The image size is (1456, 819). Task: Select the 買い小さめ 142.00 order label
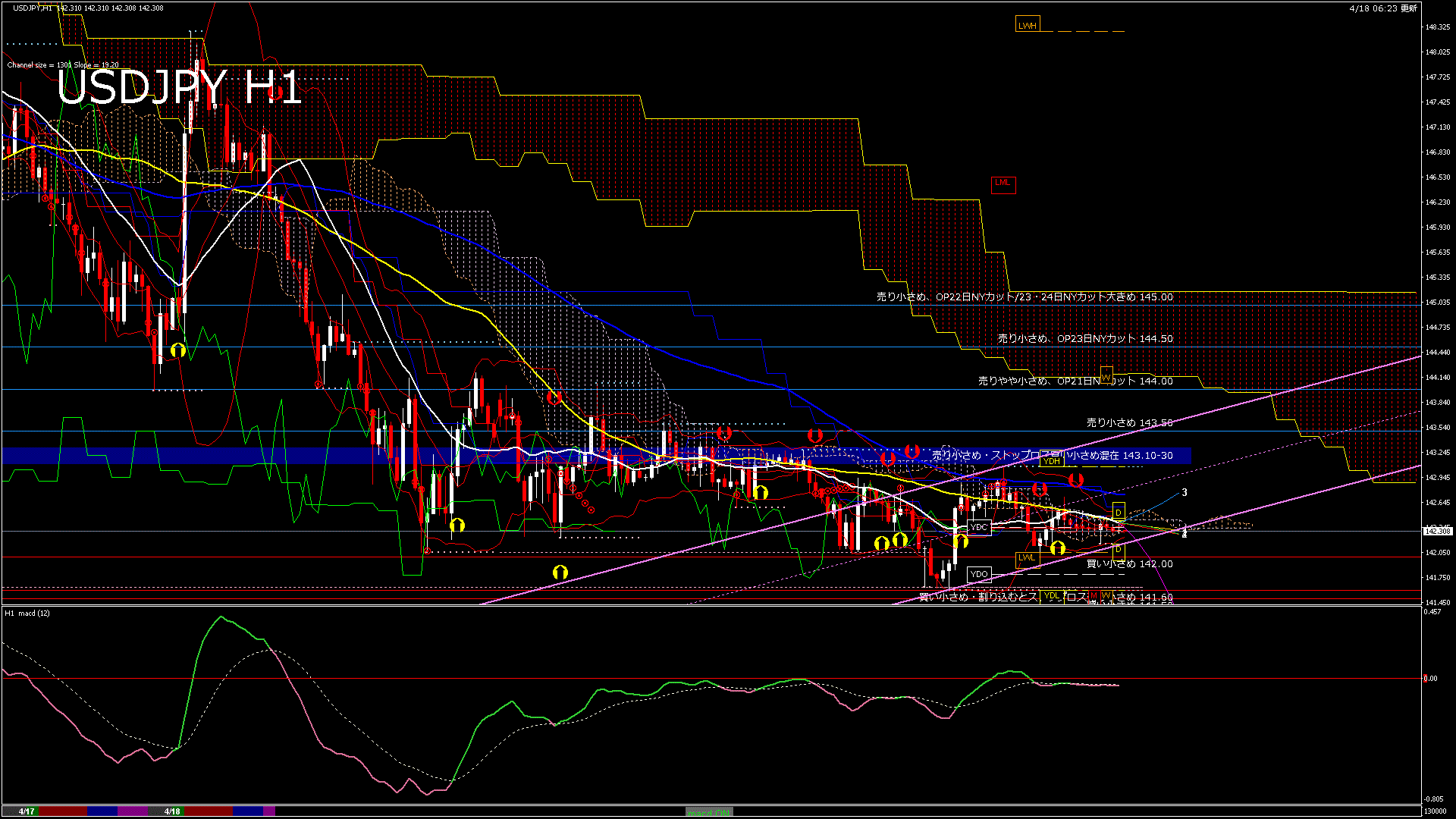(x=1129, y=564)
